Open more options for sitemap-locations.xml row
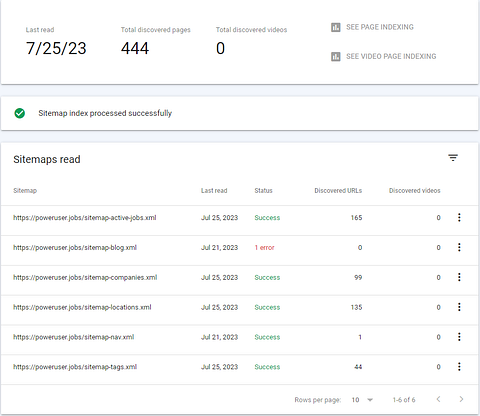The image size is (480, 416). 459,307
